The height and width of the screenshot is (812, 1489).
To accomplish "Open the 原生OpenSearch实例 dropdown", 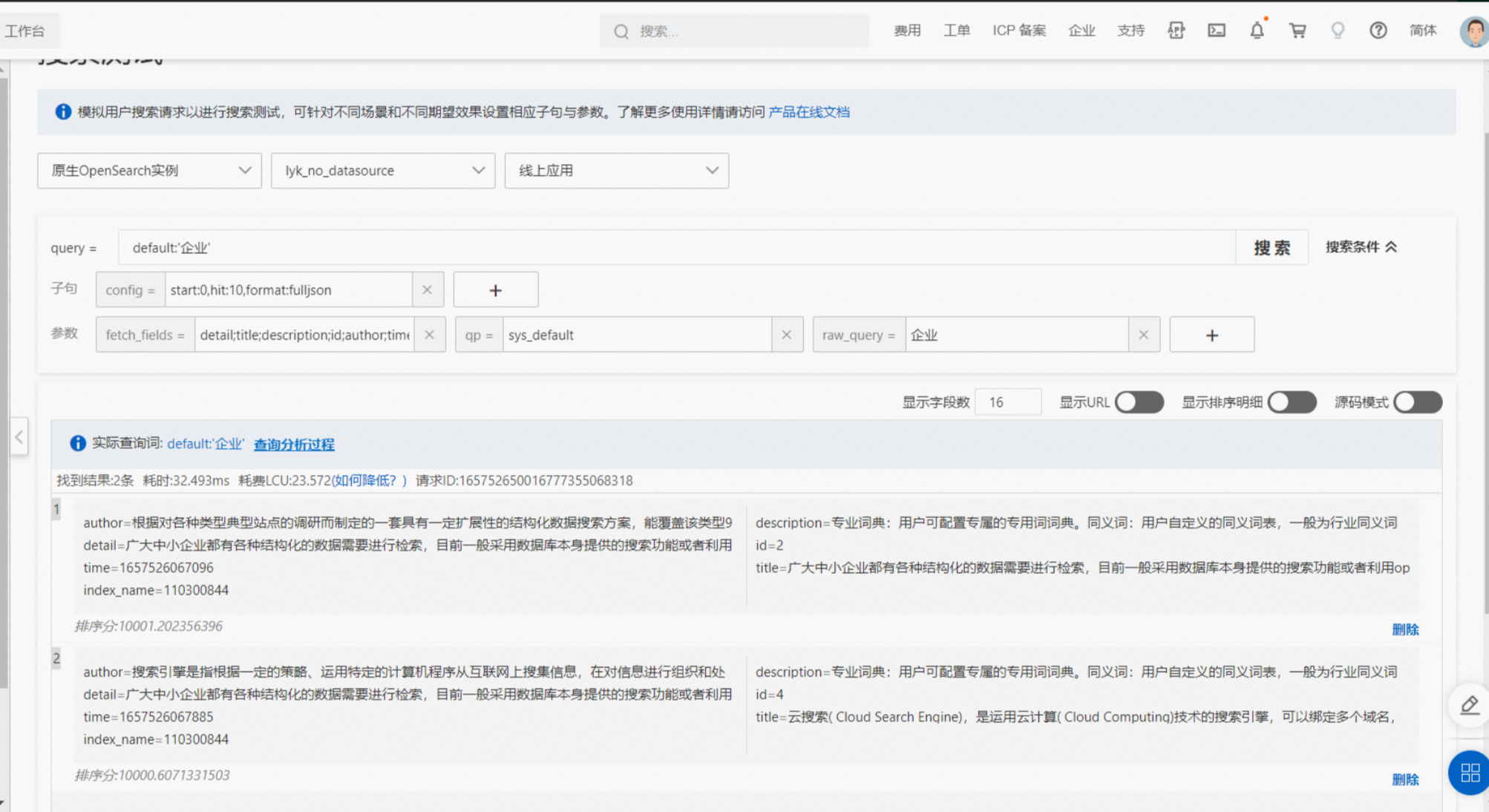I will (150, 171).
